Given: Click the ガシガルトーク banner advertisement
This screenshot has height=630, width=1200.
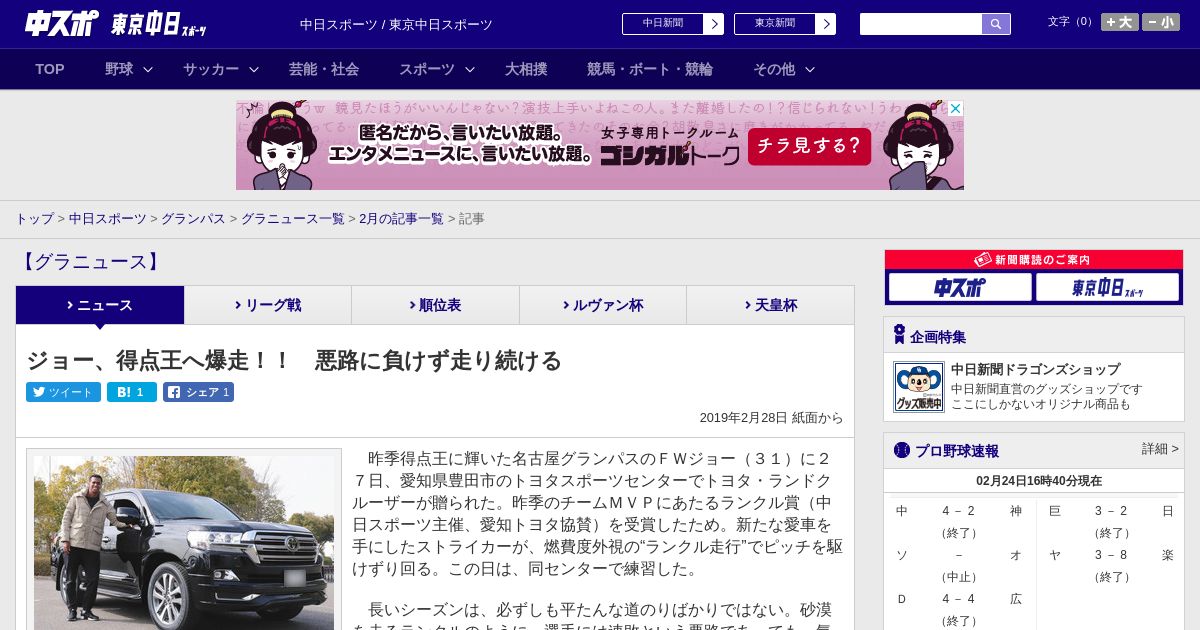Looking at the screenshot, I should tap(600, 145).
